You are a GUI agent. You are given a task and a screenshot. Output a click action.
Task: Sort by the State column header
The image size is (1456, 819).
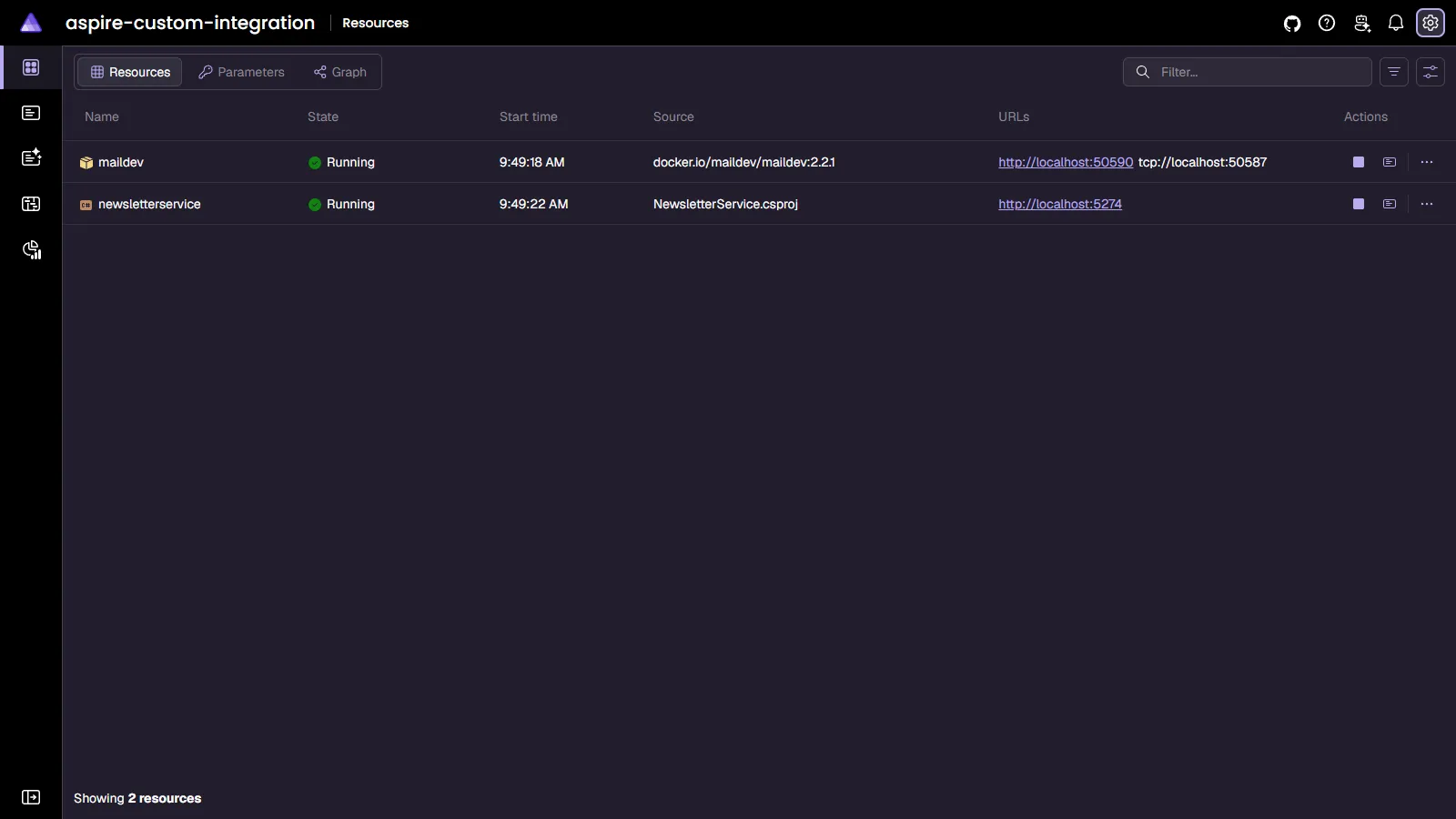[323, 116]
